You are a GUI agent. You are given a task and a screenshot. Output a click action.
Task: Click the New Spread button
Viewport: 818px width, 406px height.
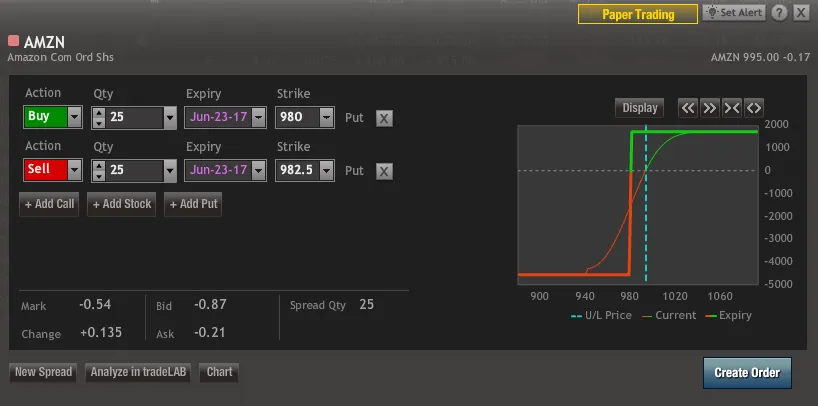pos(43,372)
